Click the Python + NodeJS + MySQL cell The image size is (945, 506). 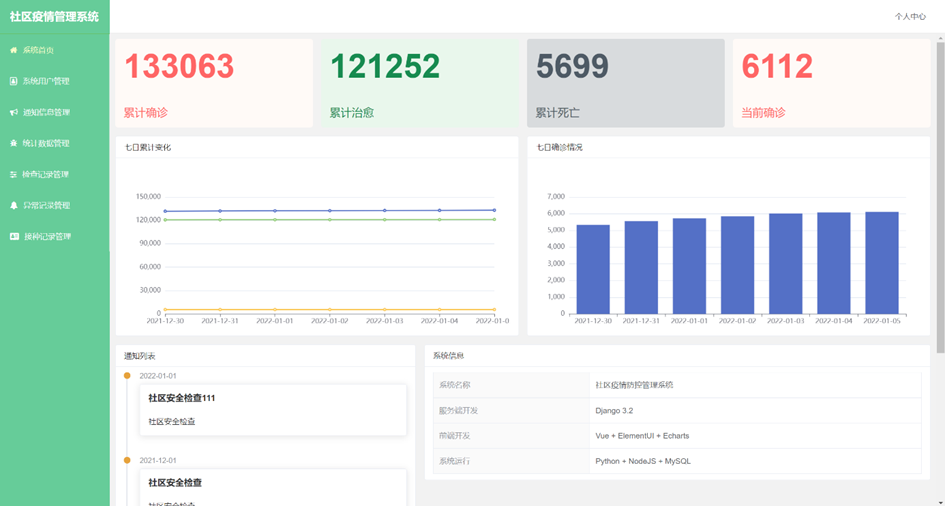click(755, 461)
